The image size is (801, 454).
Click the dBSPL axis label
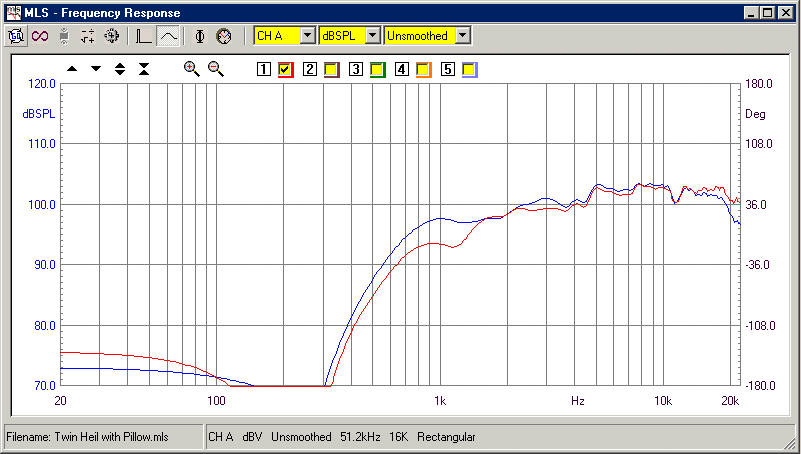[x=38, y=114]
